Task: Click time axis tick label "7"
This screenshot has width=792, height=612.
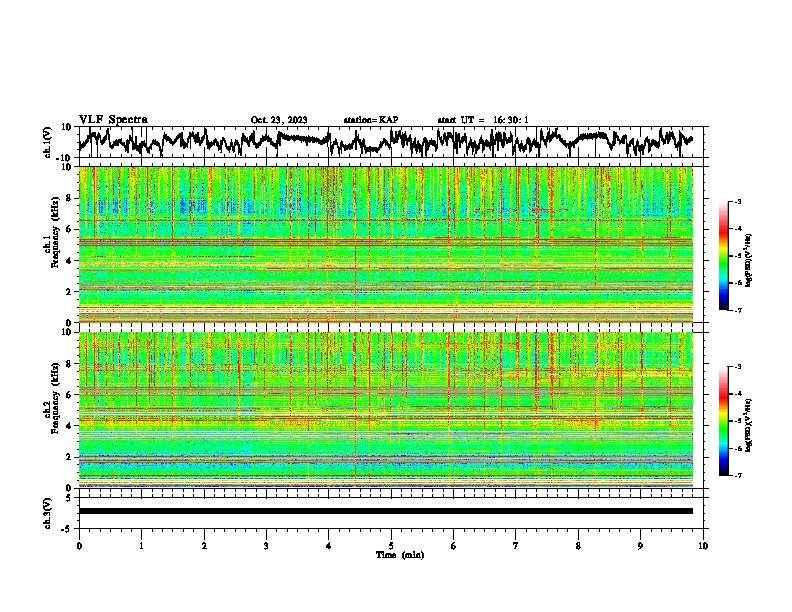Action: click(x=516, y=546)
